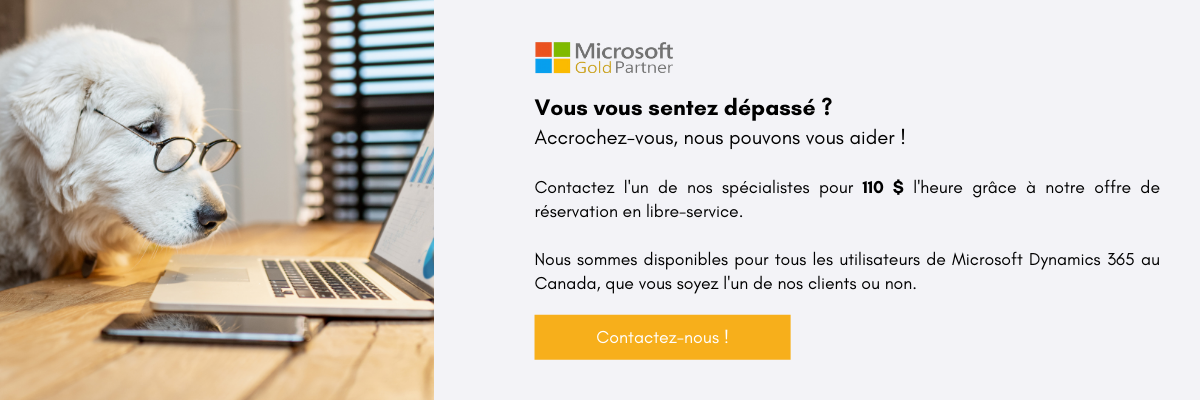
Task: Click the blue square in Microsoft logo
Action: coord(543,66)
